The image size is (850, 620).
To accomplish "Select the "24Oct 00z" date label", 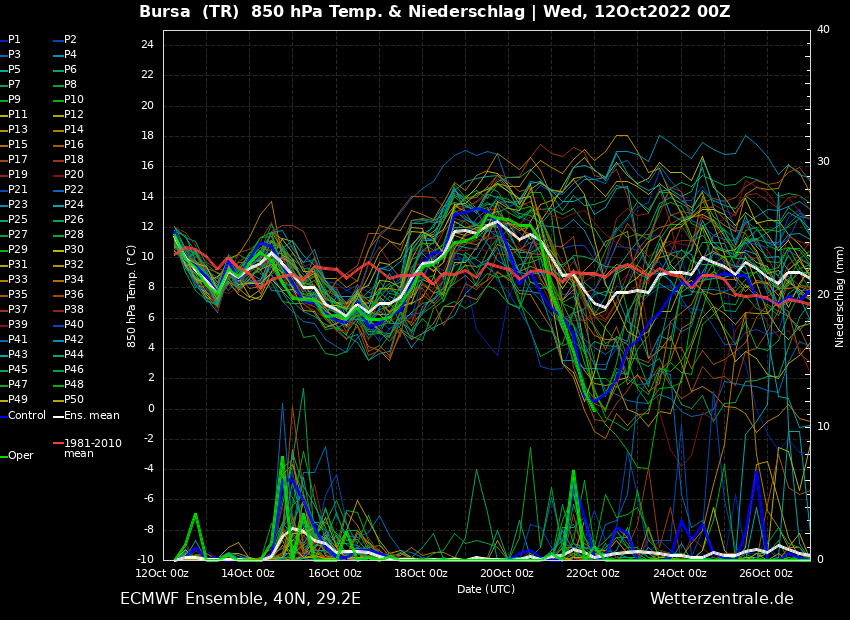I will coord(680,573).
